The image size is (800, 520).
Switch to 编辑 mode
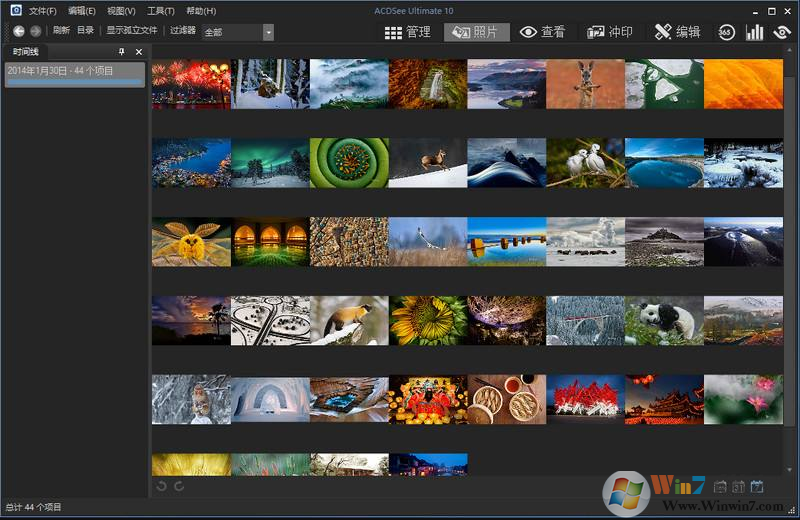click(677, 32)
